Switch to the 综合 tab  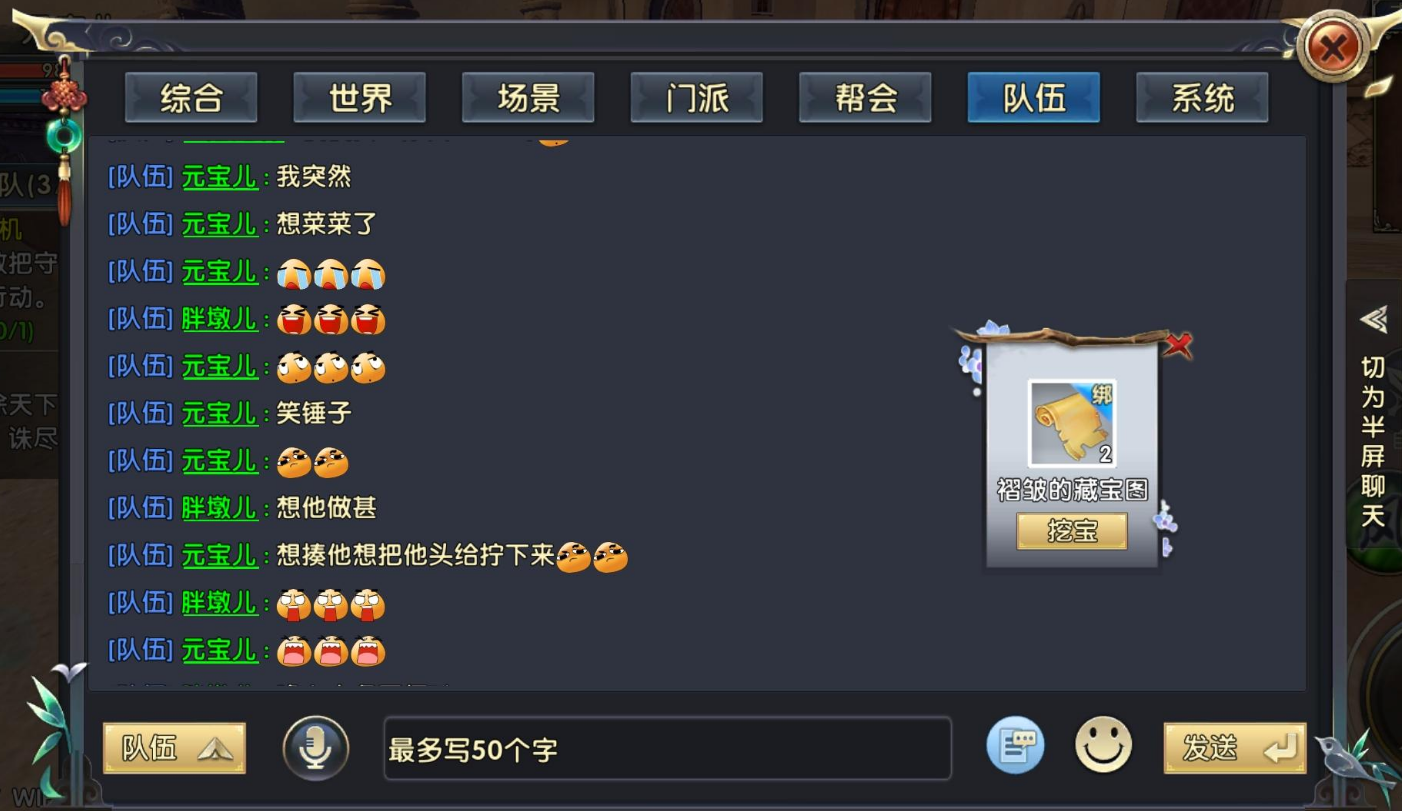pos(191,98)
